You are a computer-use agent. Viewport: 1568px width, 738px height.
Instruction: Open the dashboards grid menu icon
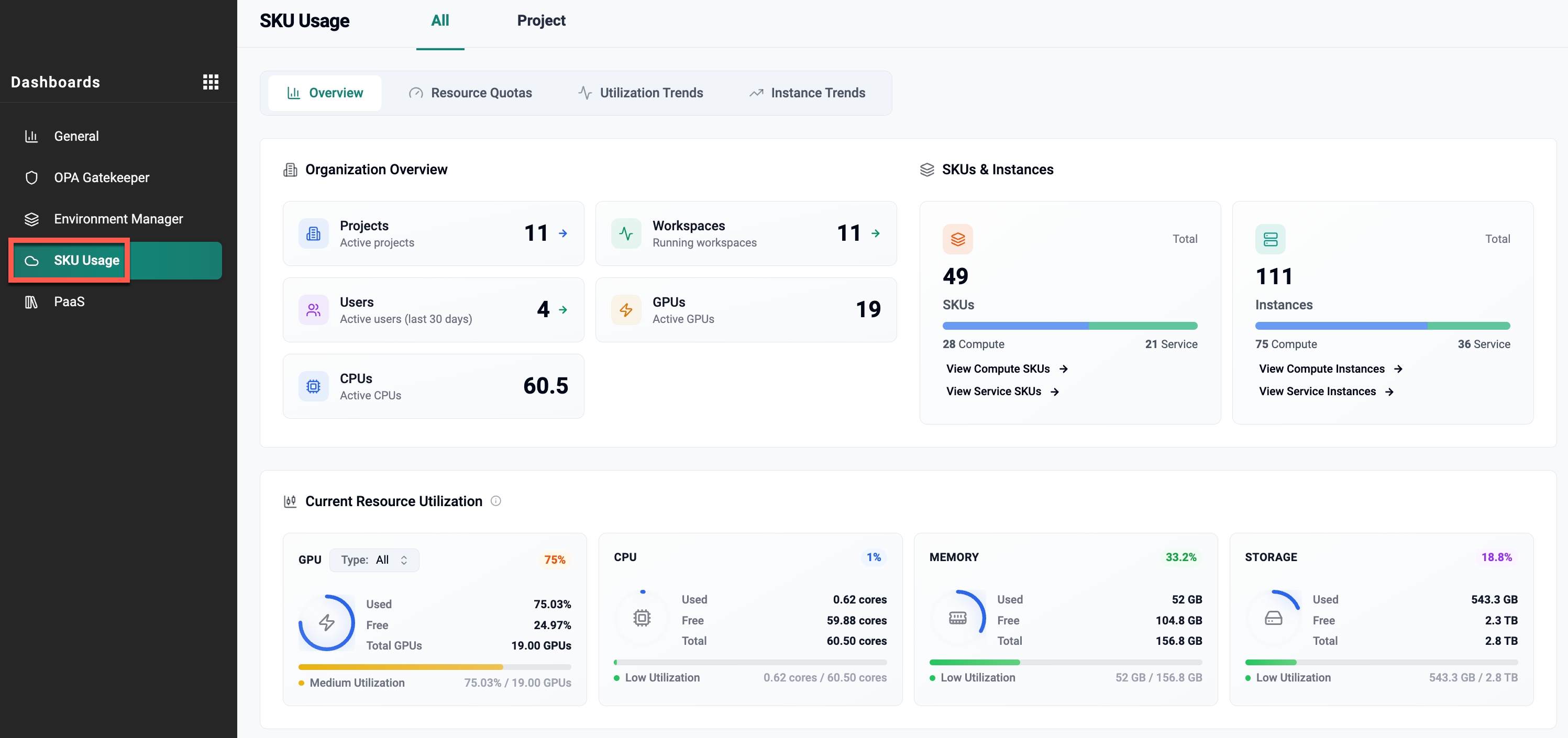click(211, 82)
